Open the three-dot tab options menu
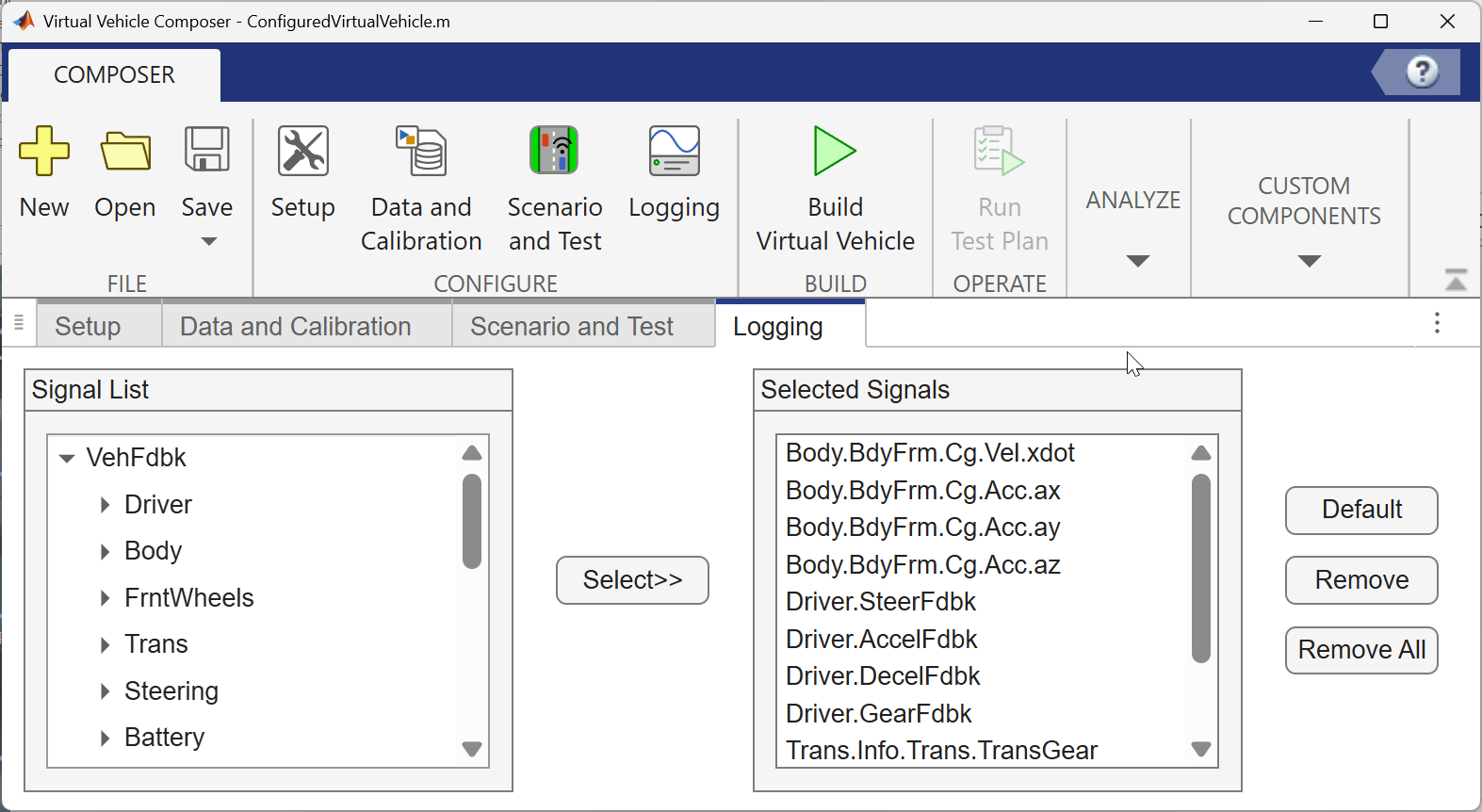This screenshot has height=812, width=1482. (x=1437, y=323)
